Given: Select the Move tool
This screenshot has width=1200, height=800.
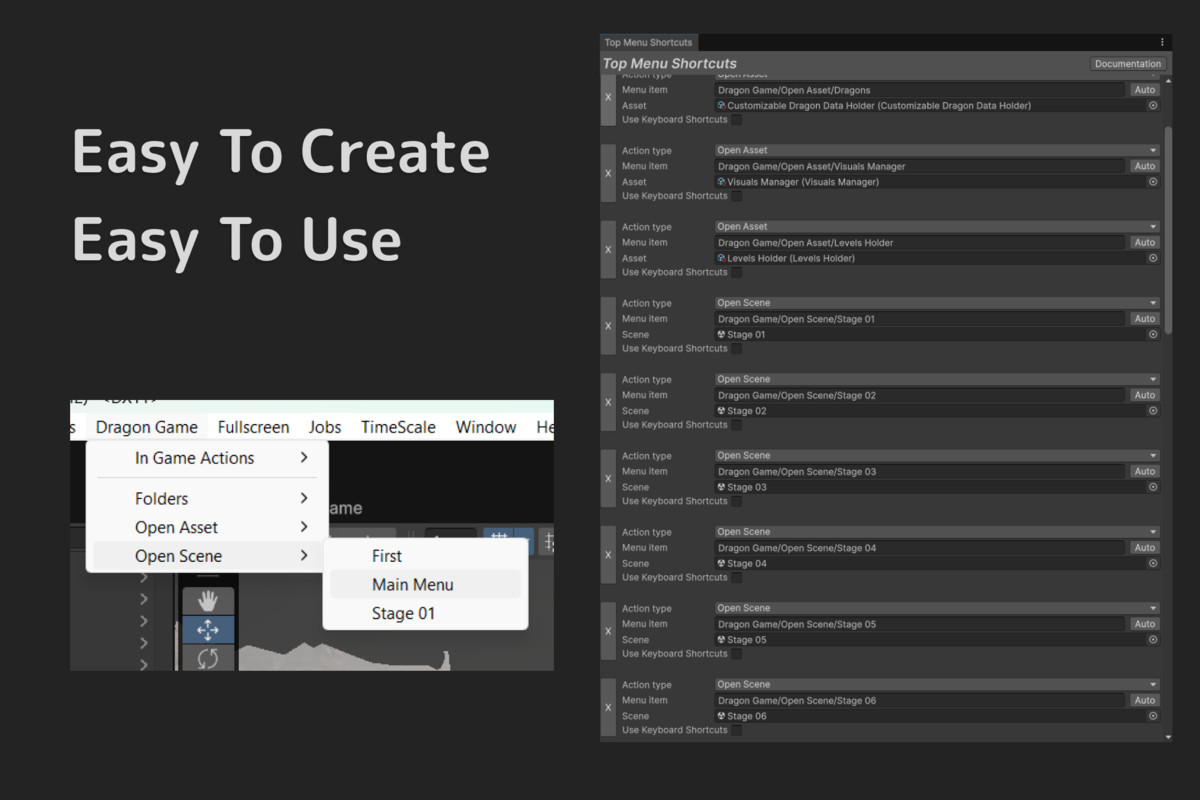Looking at the screenshot, I should pyautogui.click(x=207, y=629).
